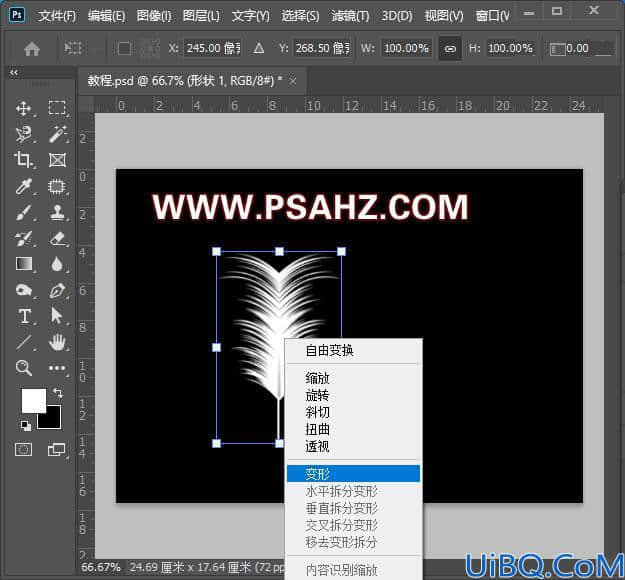The width and height of the screenshot is (625, 580).
Task: Click the H height percentage field
Action: (511, 49)
